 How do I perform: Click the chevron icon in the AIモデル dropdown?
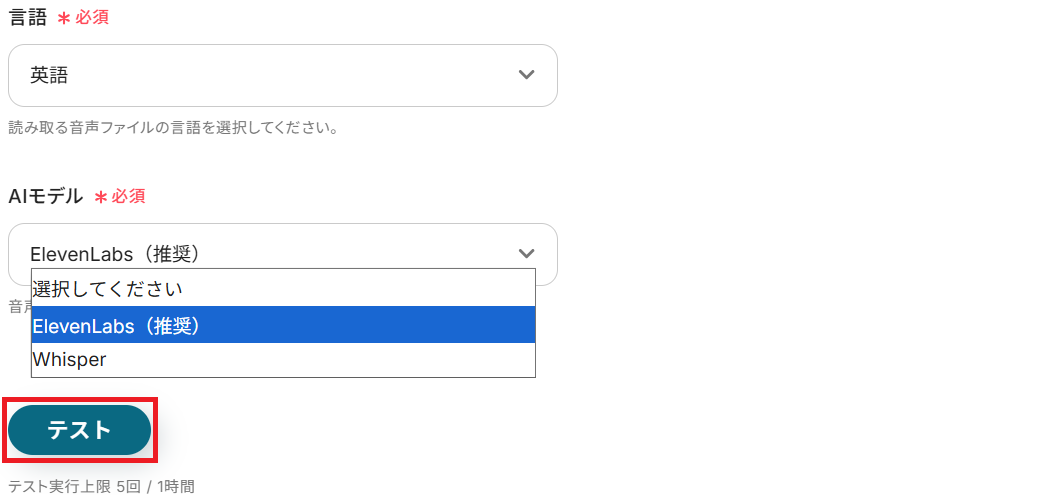[526, 253]
